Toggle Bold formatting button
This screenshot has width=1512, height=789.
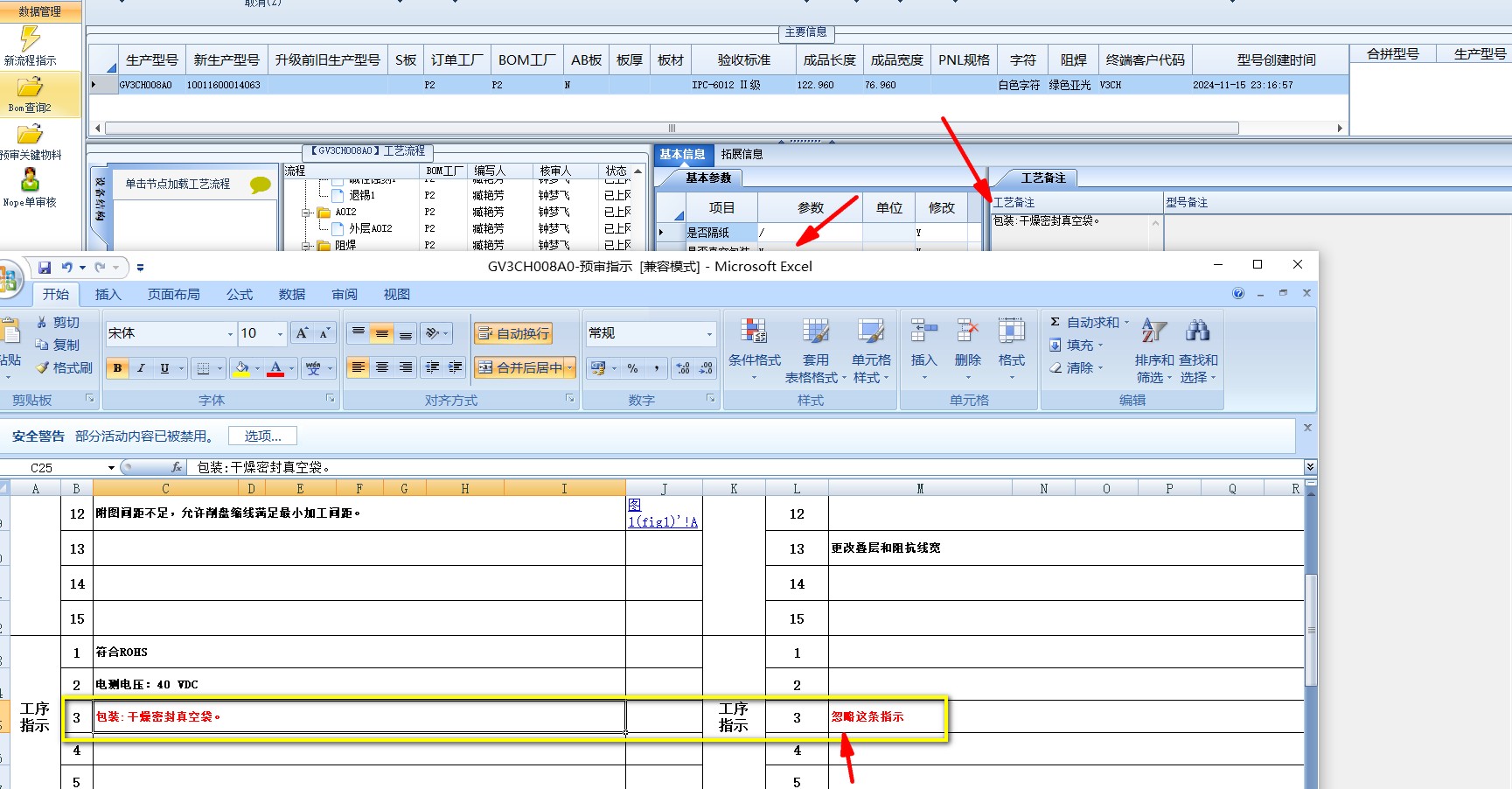[x=117, y=368]
